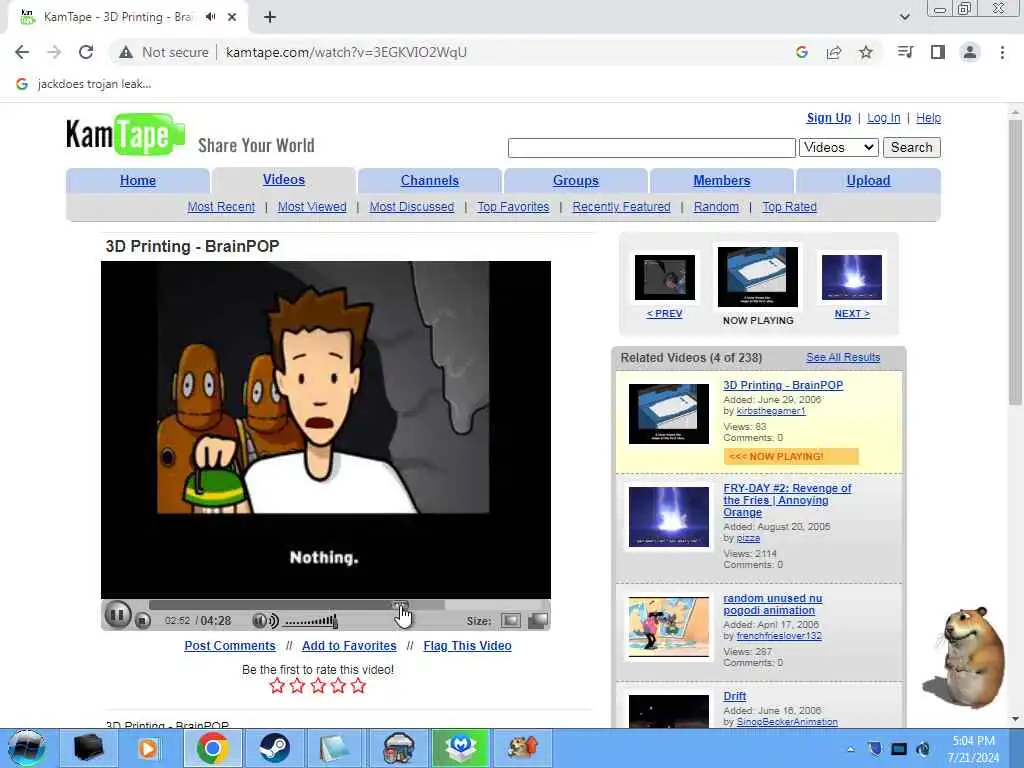Open the Top Rated link
The width and height of the screenshot is (1024, 768).
click(790, 207)
